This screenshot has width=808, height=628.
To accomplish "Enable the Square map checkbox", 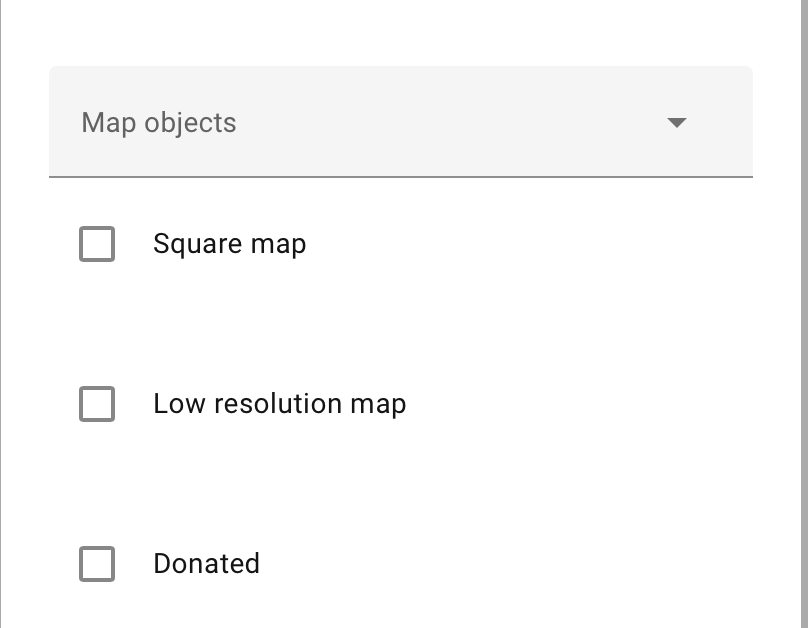I will click(x=97, y=244).
